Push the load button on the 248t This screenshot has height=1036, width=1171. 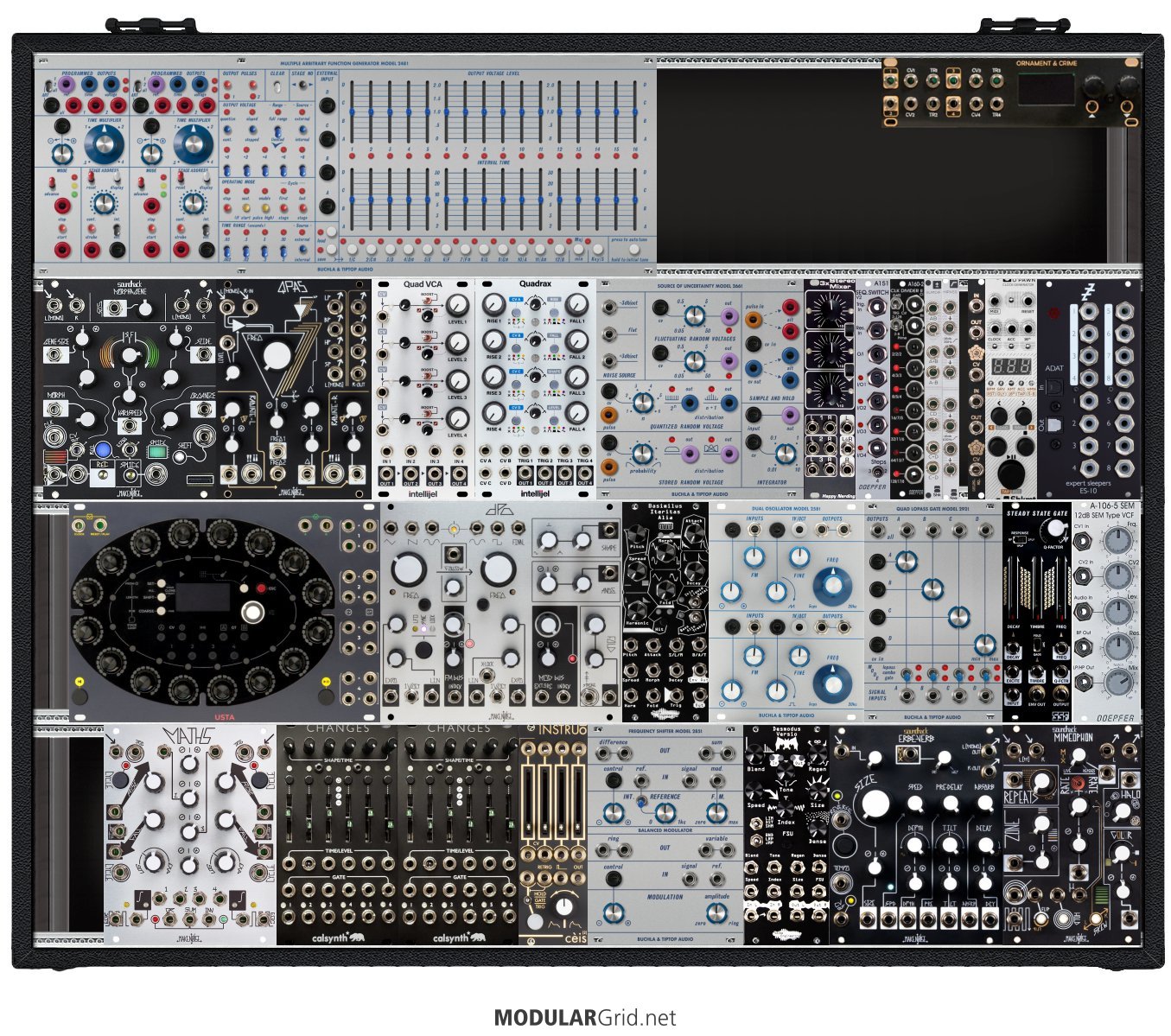click(x=331, y=232)
